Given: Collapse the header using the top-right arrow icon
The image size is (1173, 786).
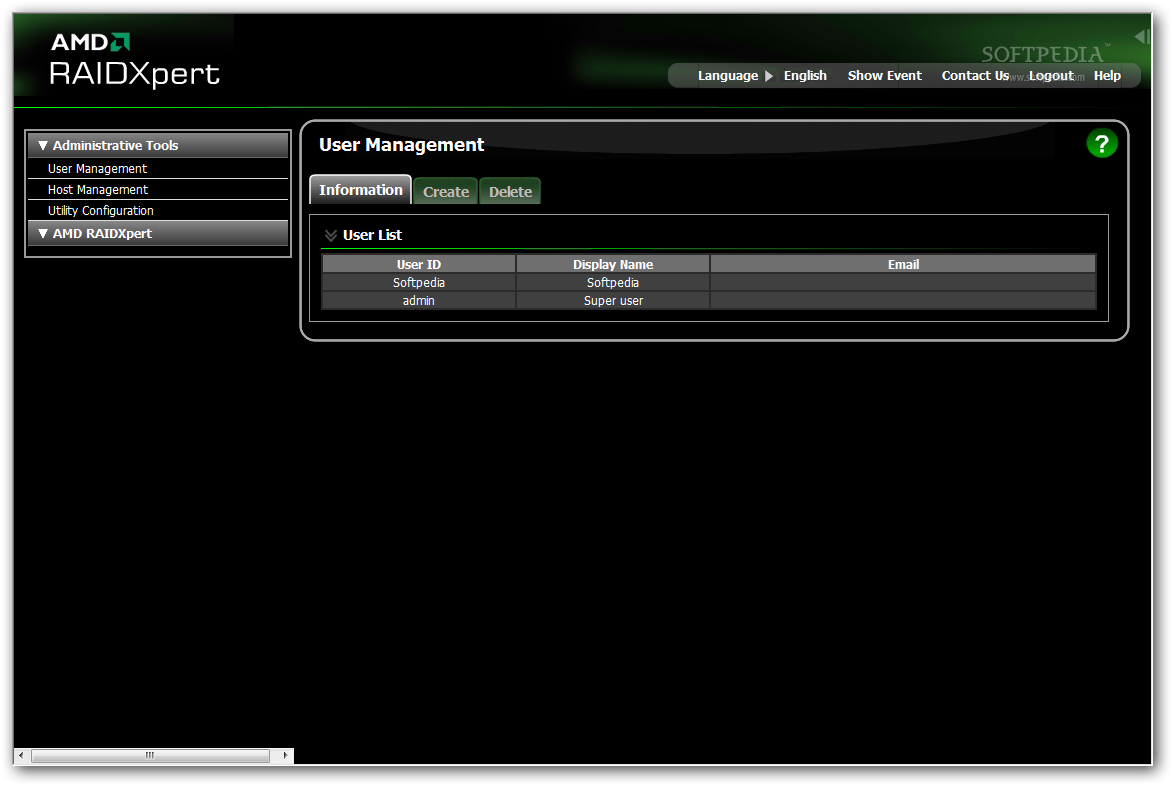Looking at the screenshot, I should click(x=1142, y=36).
